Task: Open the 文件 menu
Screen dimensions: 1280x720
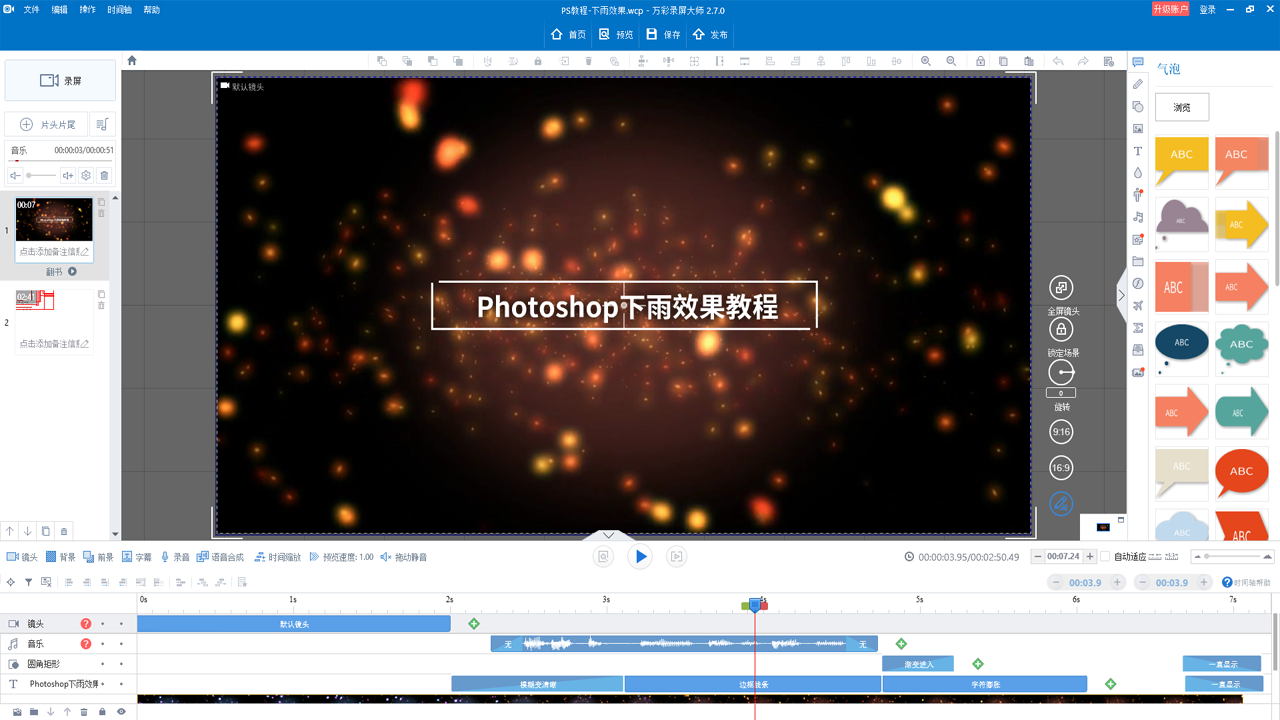Action: tap(31, 10)
